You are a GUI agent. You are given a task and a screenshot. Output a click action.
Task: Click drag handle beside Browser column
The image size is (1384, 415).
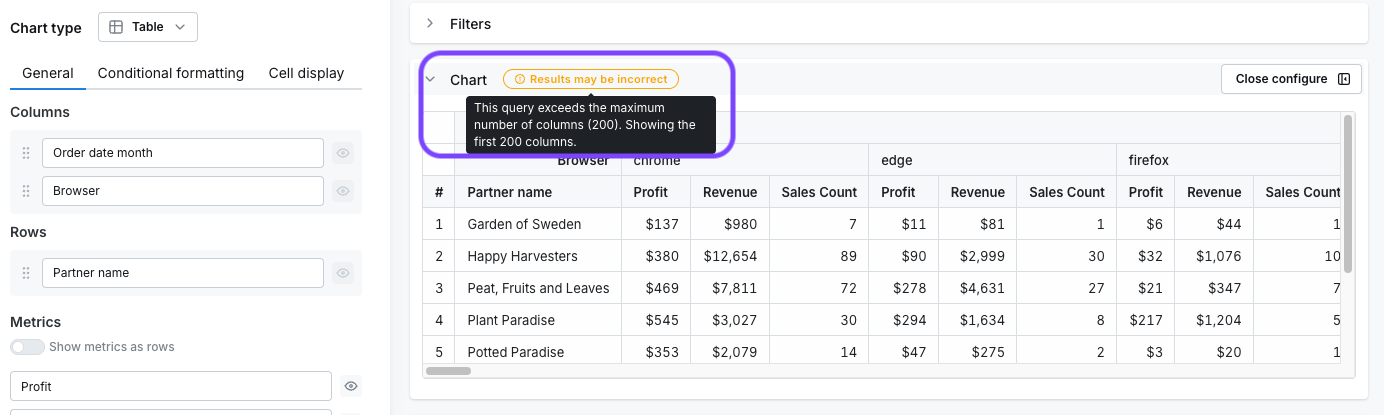(x=26, y=191)
